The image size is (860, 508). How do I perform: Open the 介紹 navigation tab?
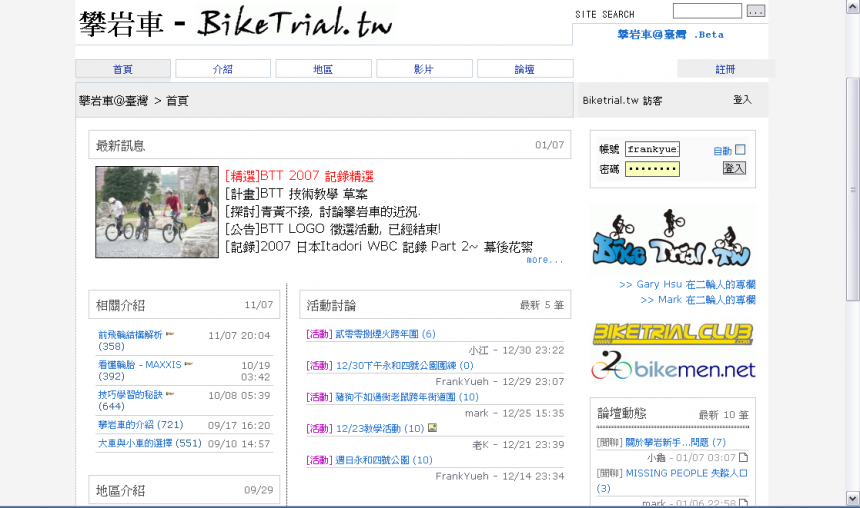click(223, 69)
